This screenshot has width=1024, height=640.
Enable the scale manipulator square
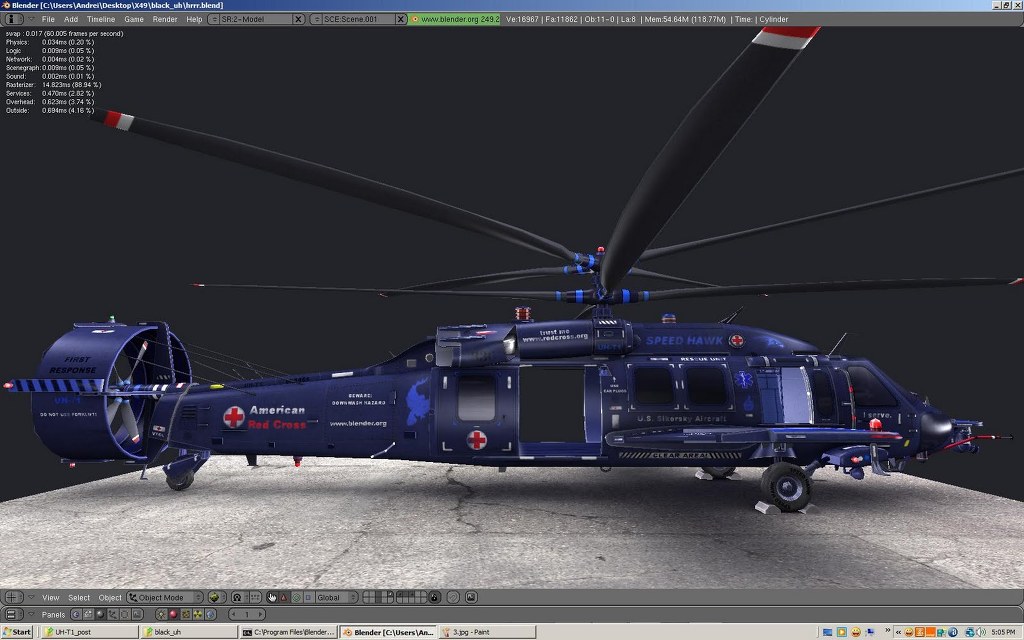coord(308,598)
